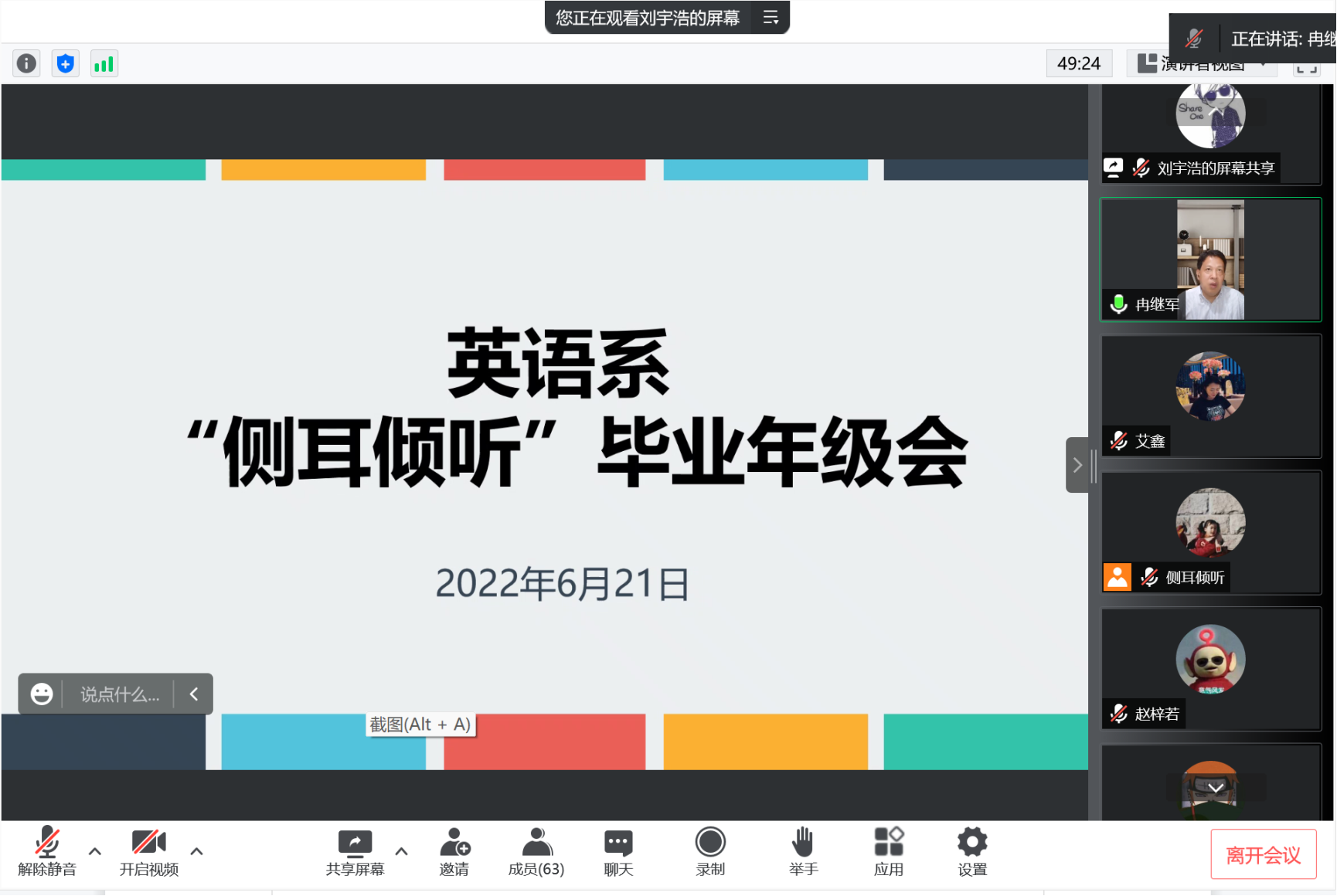
Task: Click the red 离开会议 button
Action: point(1263,854)
